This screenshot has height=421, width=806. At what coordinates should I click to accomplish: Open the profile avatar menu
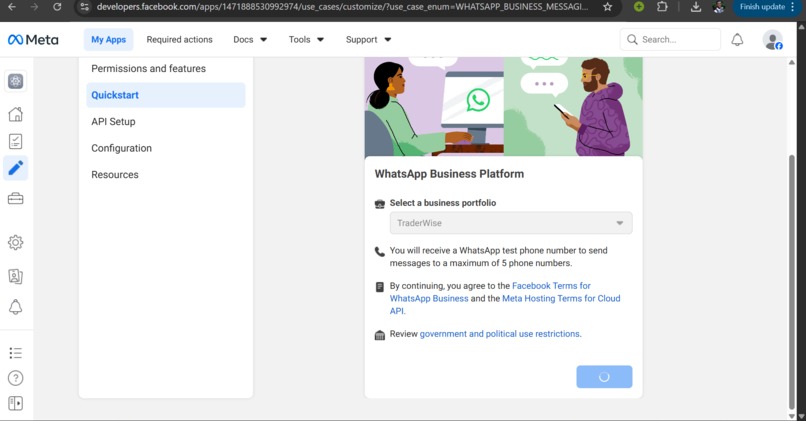tap(772, 40)
